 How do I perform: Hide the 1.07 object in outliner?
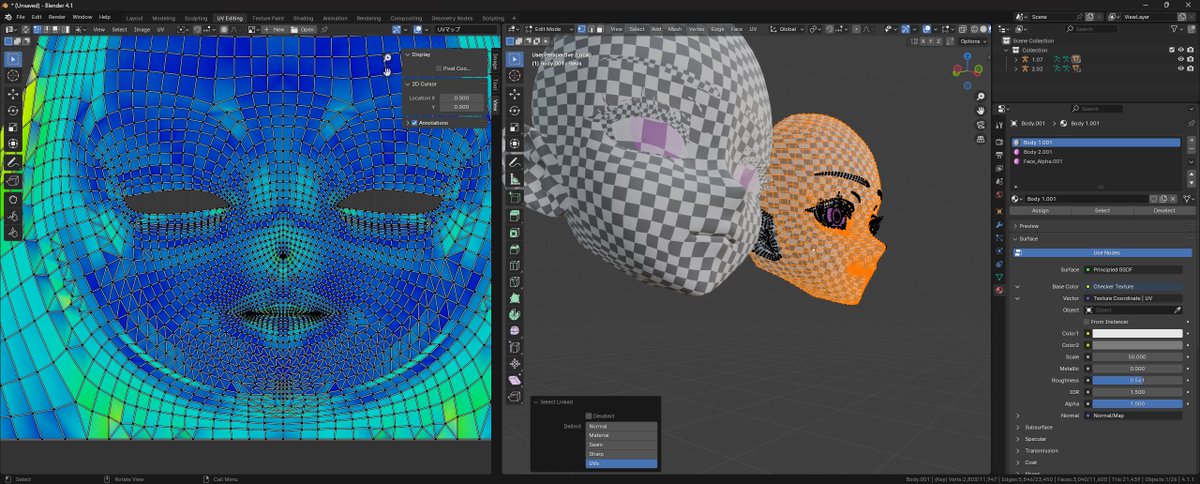[1180, 60]
